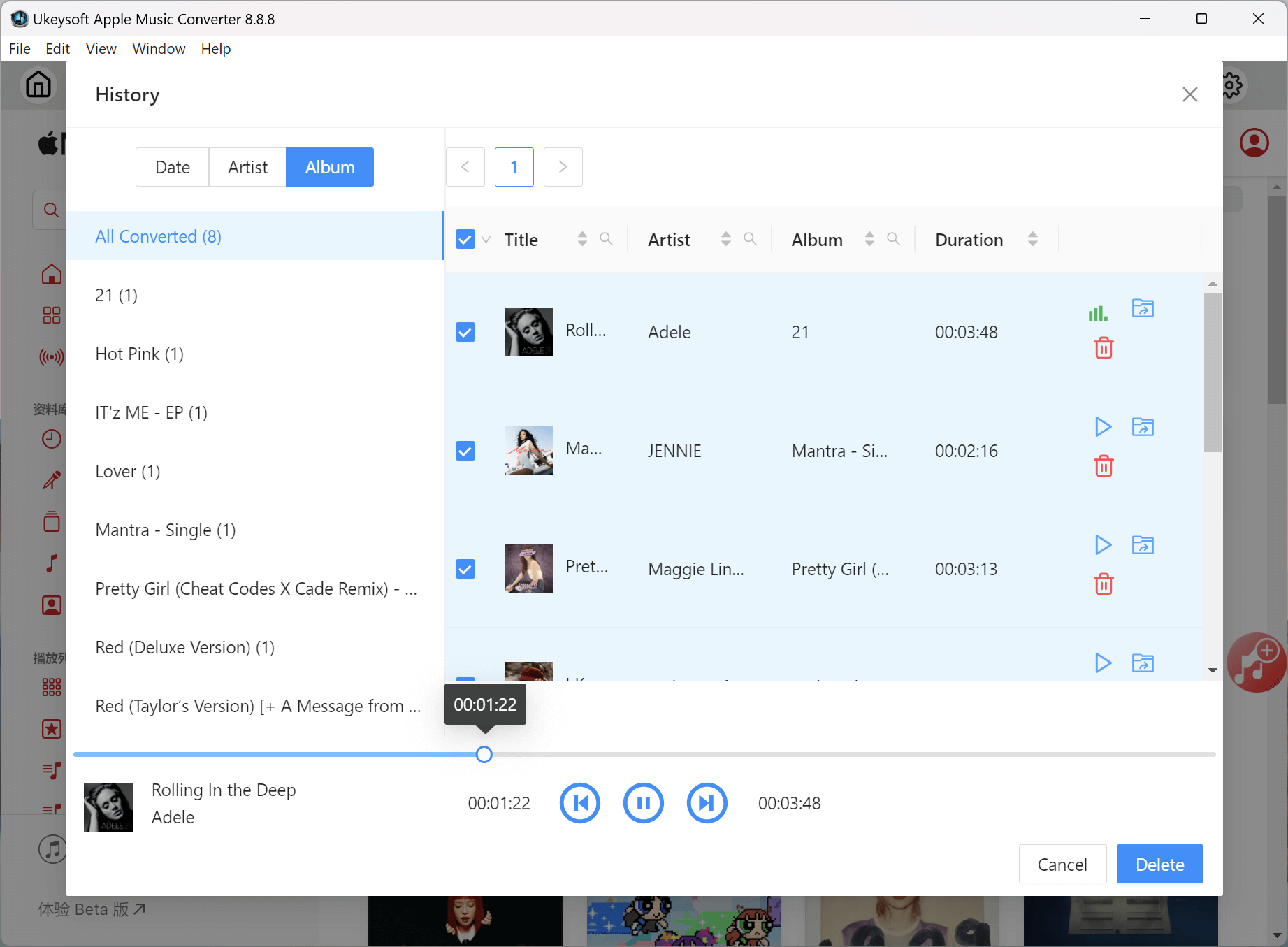Screen dimensions: 1288x947
Task: Uncheck the JENNIE track checkbox
Action: point(465,451)
